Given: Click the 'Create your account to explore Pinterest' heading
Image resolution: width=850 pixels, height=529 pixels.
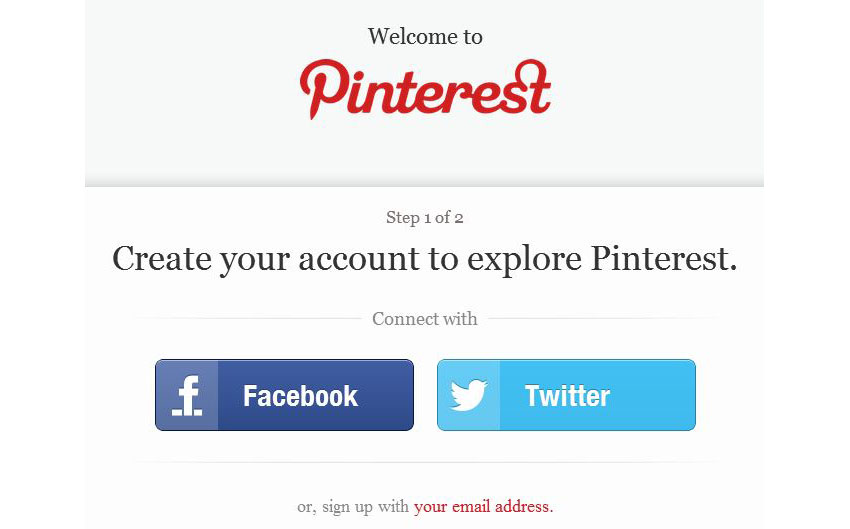Looking at the screenshot, I should (x=424, y=260).
